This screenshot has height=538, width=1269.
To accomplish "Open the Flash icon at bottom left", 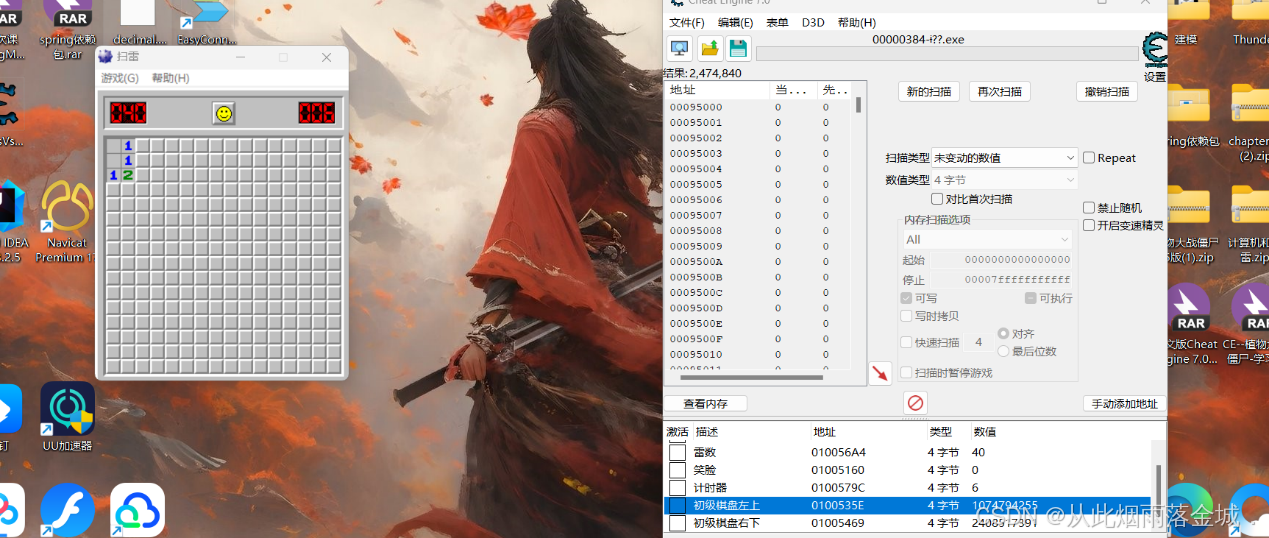I will pyautogui.click(x=68, y=510).
